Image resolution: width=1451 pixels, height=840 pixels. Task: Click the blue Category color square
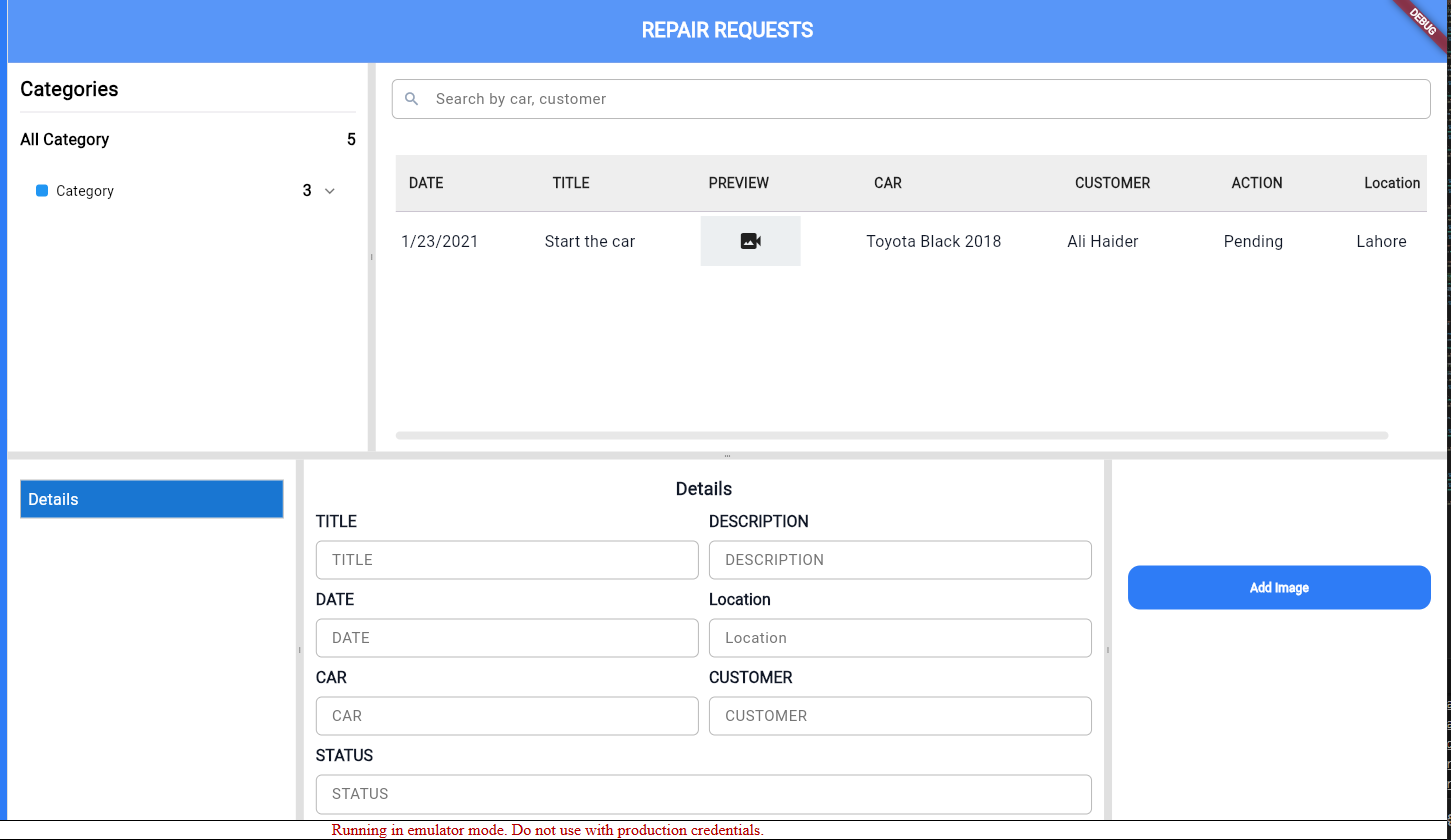point(42,191)
